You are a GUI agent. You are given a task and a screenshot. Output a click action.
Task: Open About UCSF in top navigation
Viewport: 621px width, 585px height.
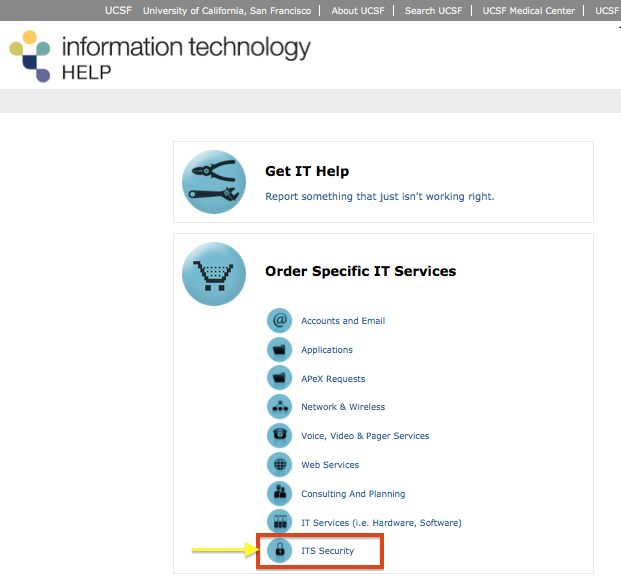pos(358,11)
